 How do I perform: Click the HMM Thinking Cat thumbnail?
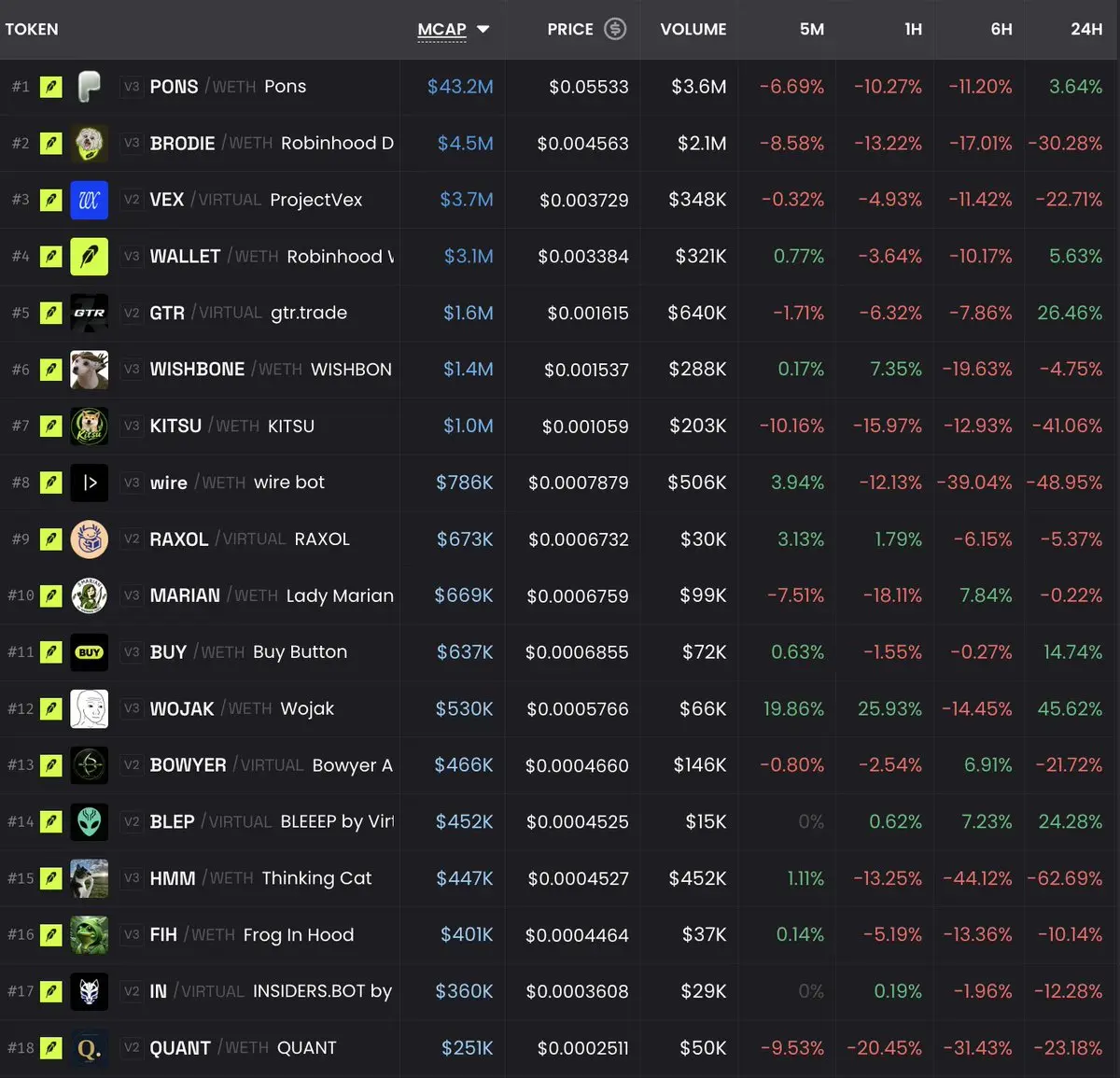tap(90, 878)
